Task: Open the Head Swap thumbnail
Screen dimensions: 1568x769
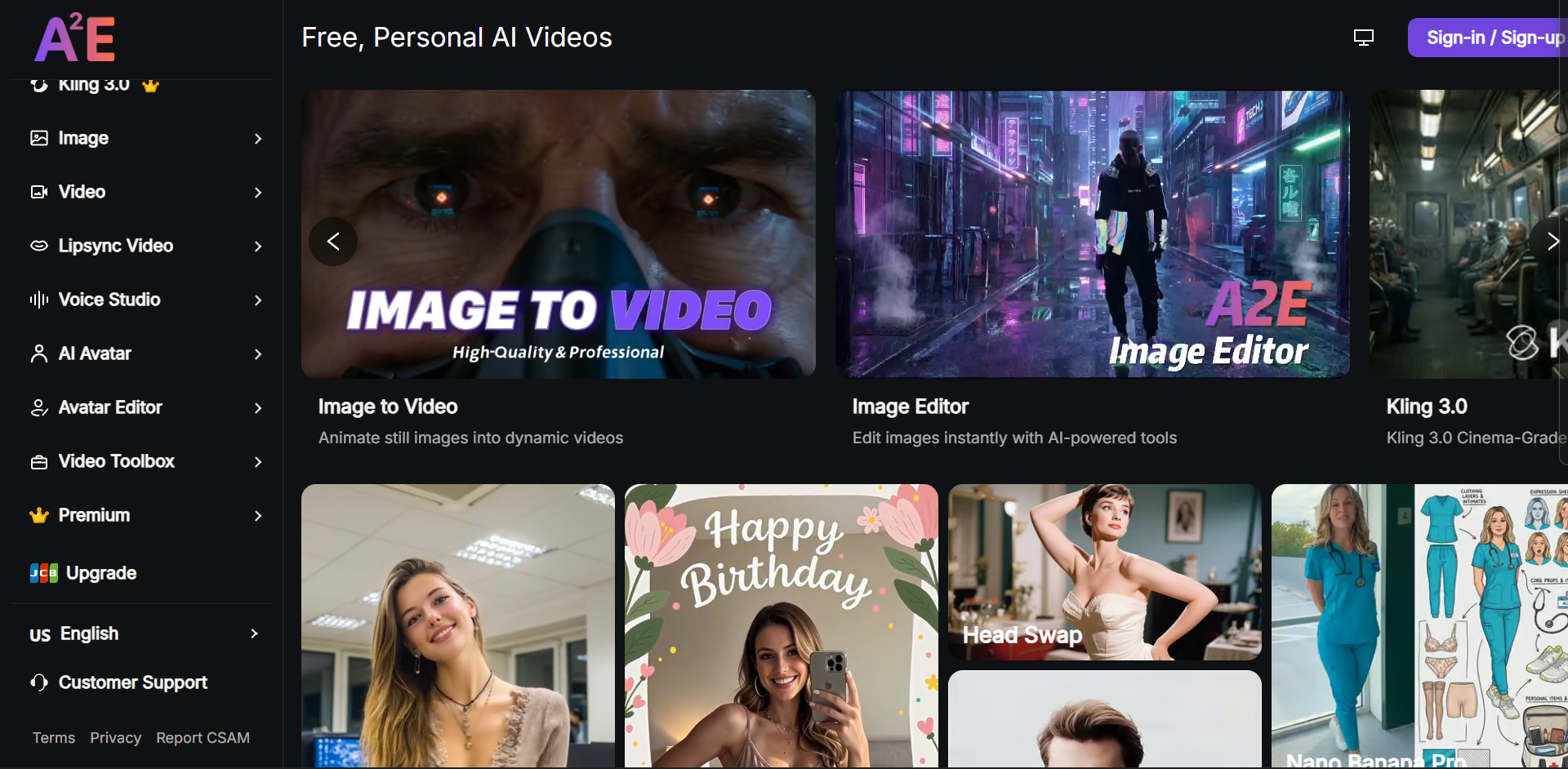Action: point(1104,571)
